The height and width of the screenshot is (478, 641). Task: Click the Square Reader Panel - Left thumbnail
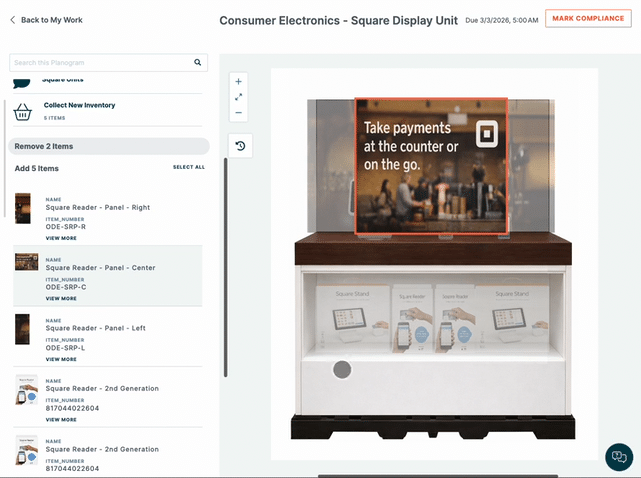click(x=23, y=329)
